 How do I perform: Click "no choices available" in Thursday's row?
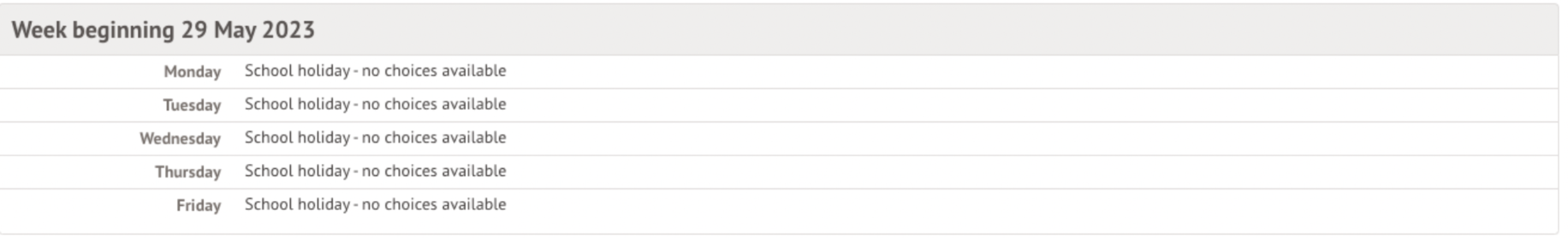[x=434, y=171]
